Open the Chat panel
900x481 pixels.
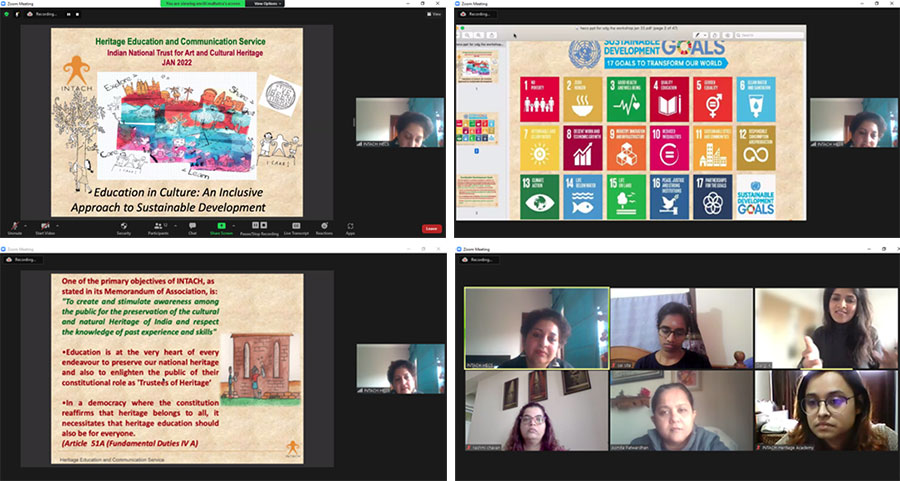point(192,228)
